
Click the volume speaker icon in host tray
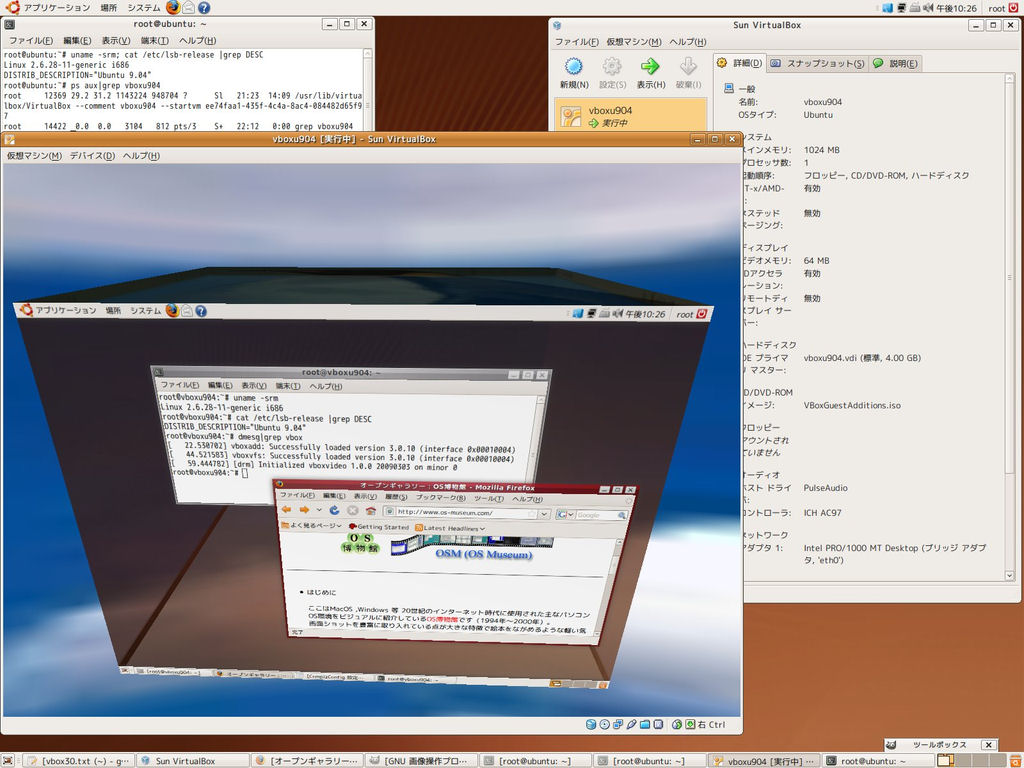coord(929,8)
